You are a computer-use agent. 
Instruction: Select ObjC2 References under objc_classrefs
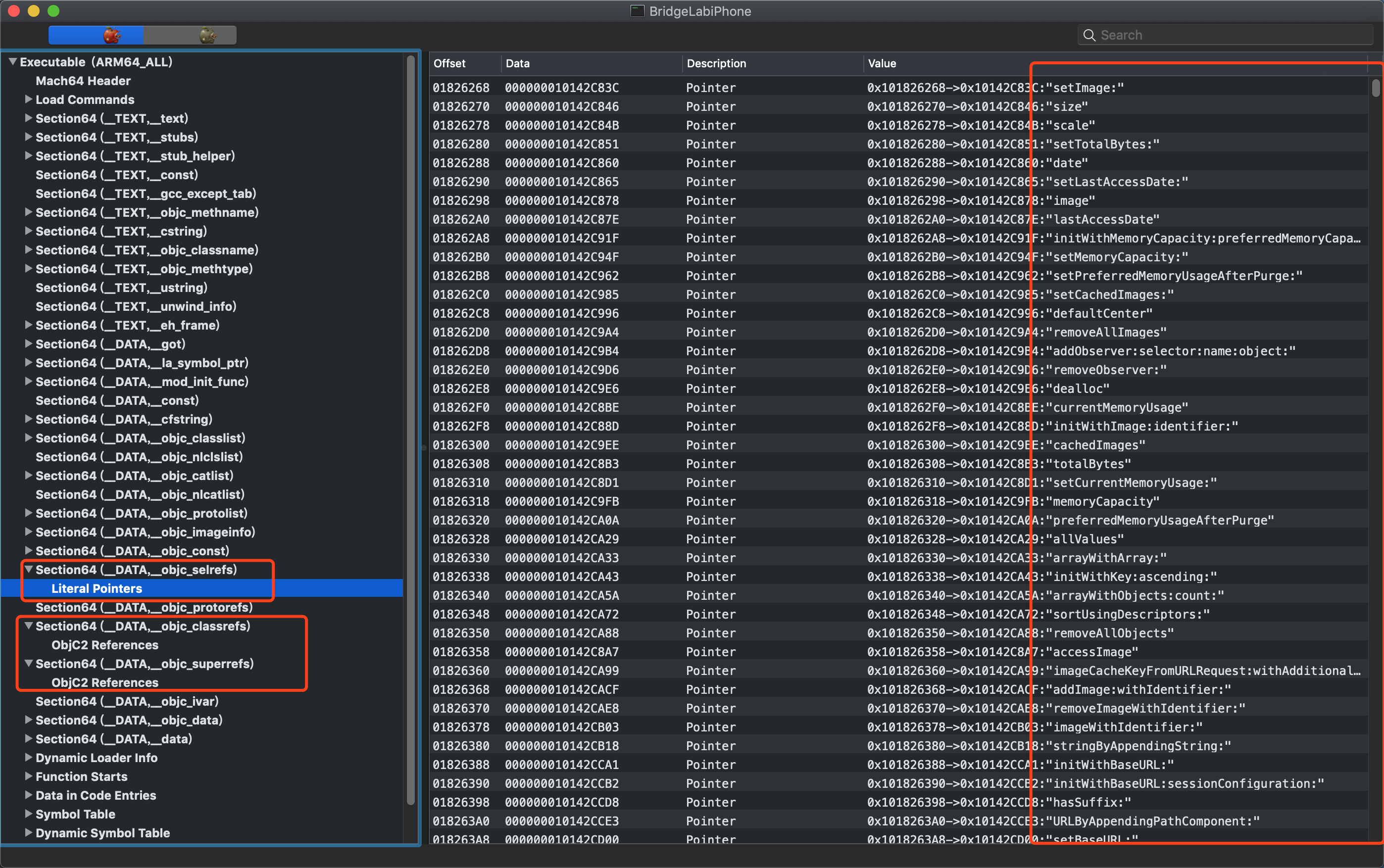[104, 645]
